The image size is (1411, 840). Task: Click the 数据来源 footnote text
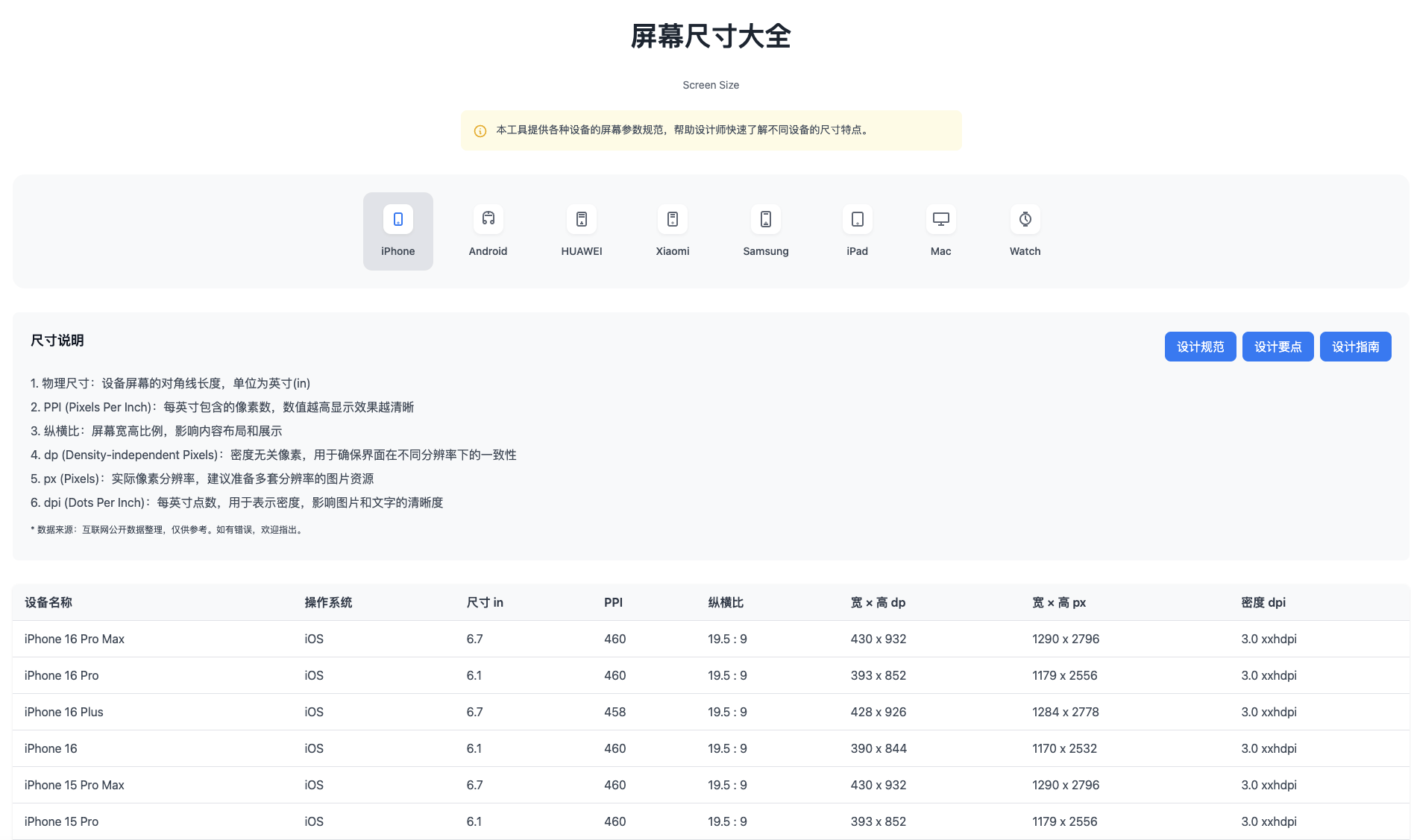coord(167,530)
